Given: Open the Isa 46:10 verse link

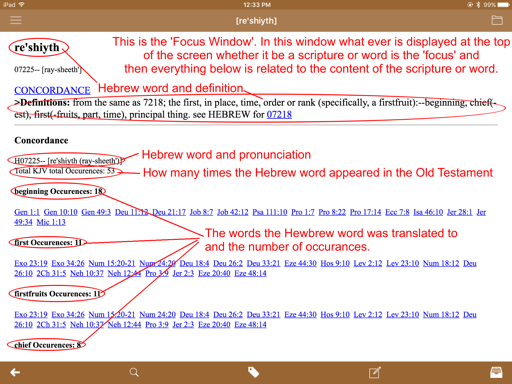Looking at the screenshot, I should 428,212.
